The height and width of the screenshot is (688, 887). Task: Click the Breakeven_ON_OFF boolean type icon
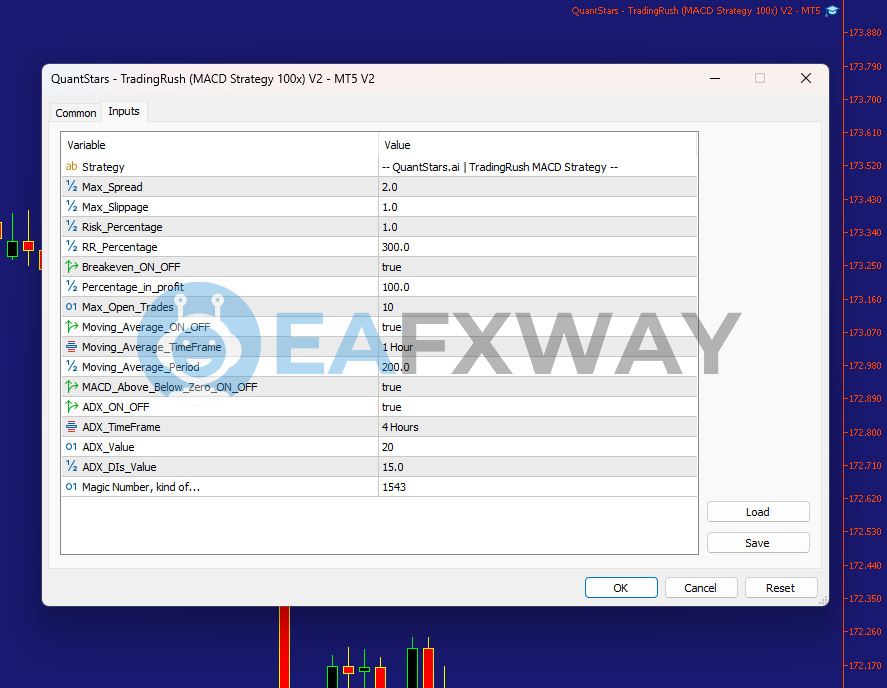(x=71, y=267)
